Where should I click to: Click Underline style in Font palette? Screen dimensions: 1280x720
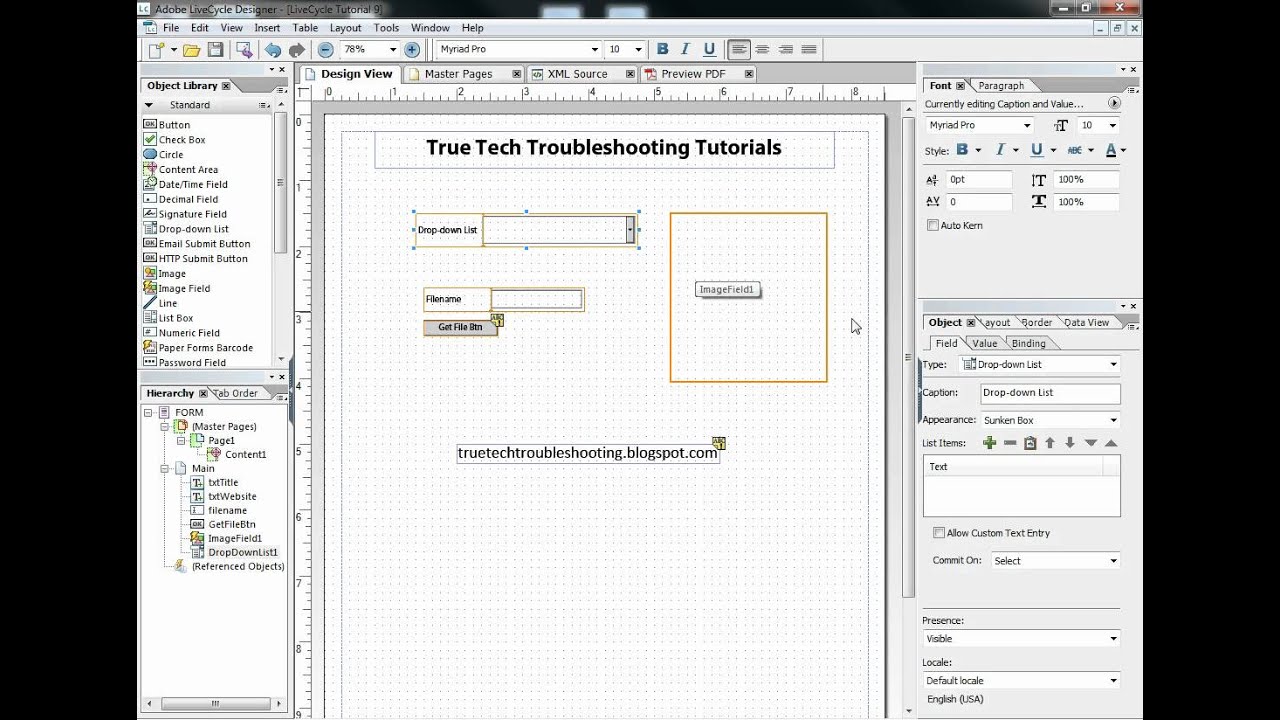pos(1037,150)
